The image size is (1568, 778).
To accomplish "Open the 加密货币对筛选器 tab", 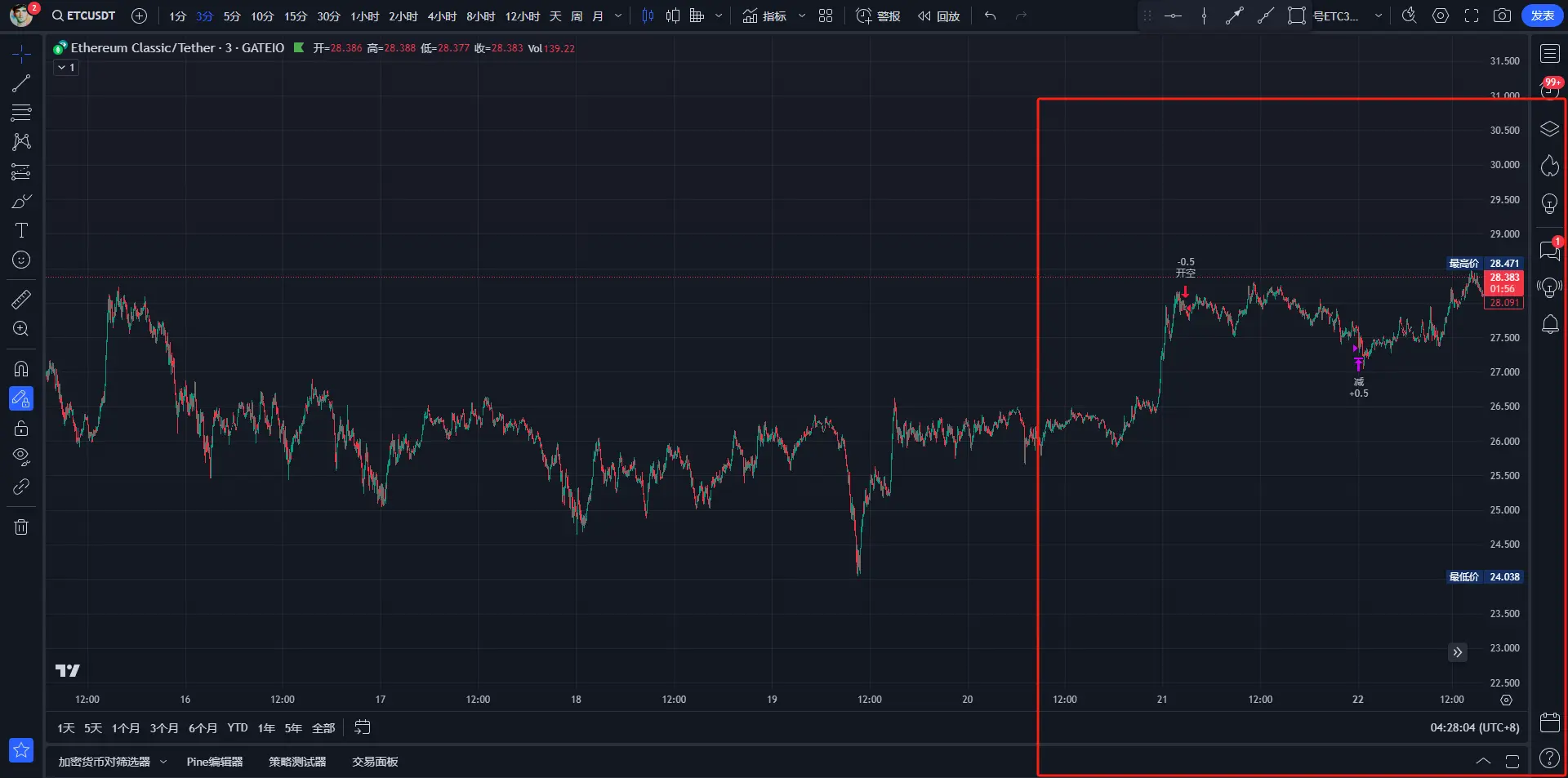I will click(105, 762).
